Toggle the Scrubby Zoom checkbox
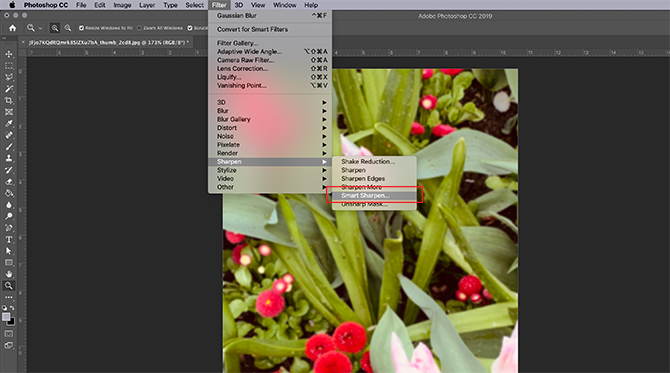This screenshot has width=670, height=373. [x=190, y=28]
